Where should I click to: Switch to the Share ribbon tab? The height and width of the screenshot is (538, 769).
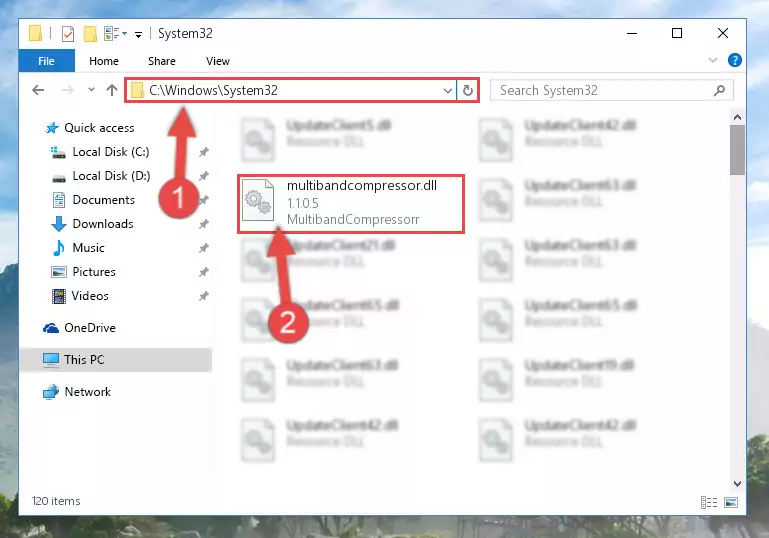tap(162, 61)
